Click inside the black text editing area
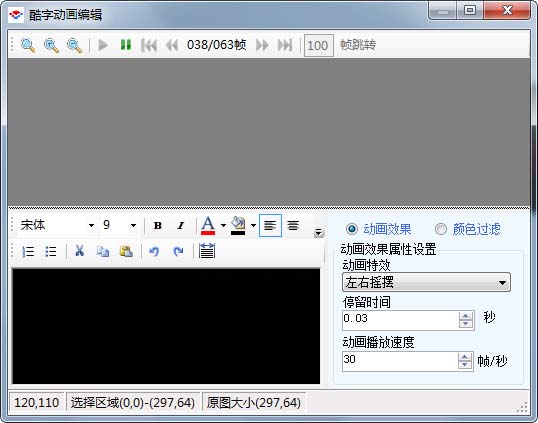538x423 pixels. click(166, 326)
